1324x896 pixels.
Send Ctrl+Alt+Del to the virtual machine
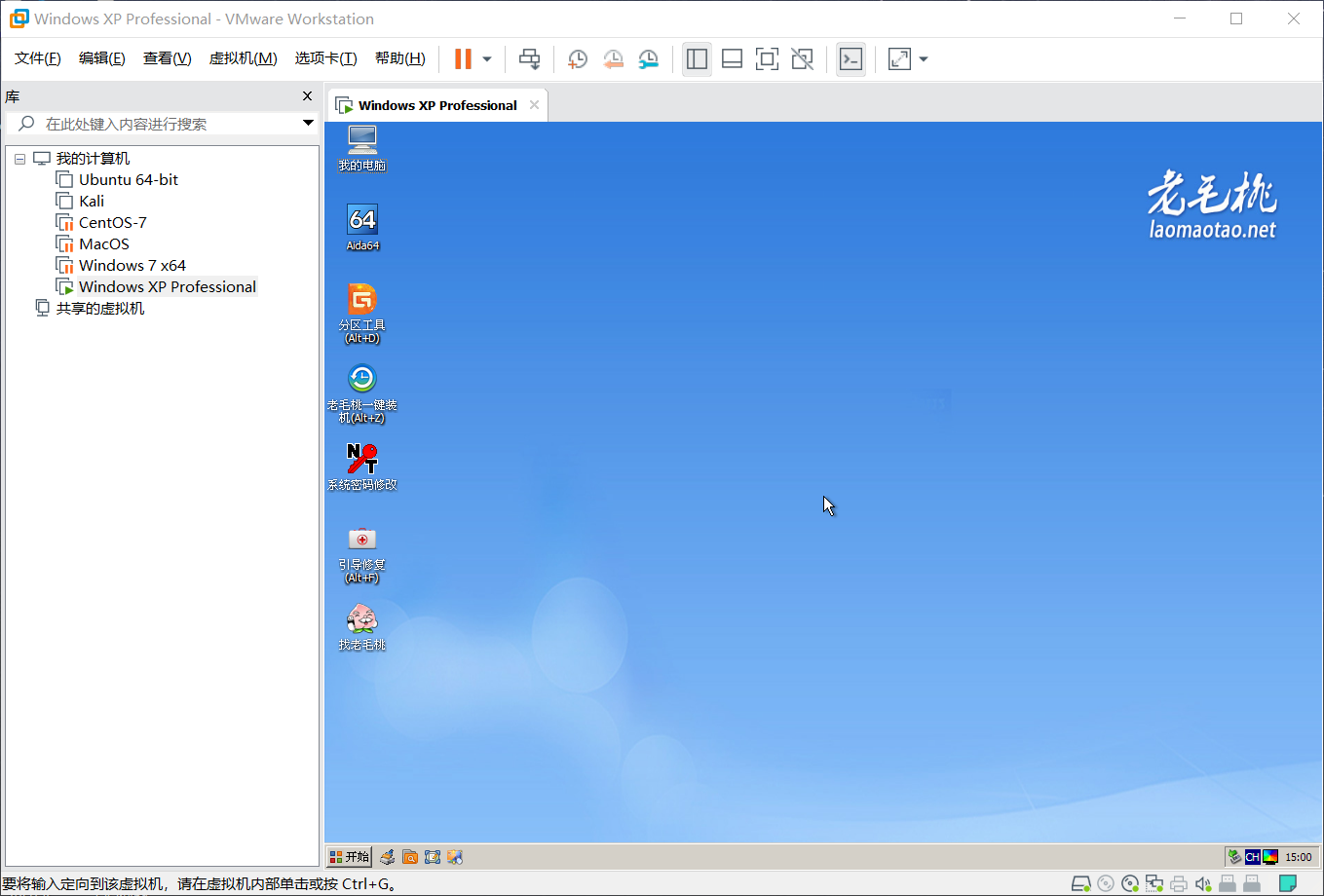tap(529, 58)
